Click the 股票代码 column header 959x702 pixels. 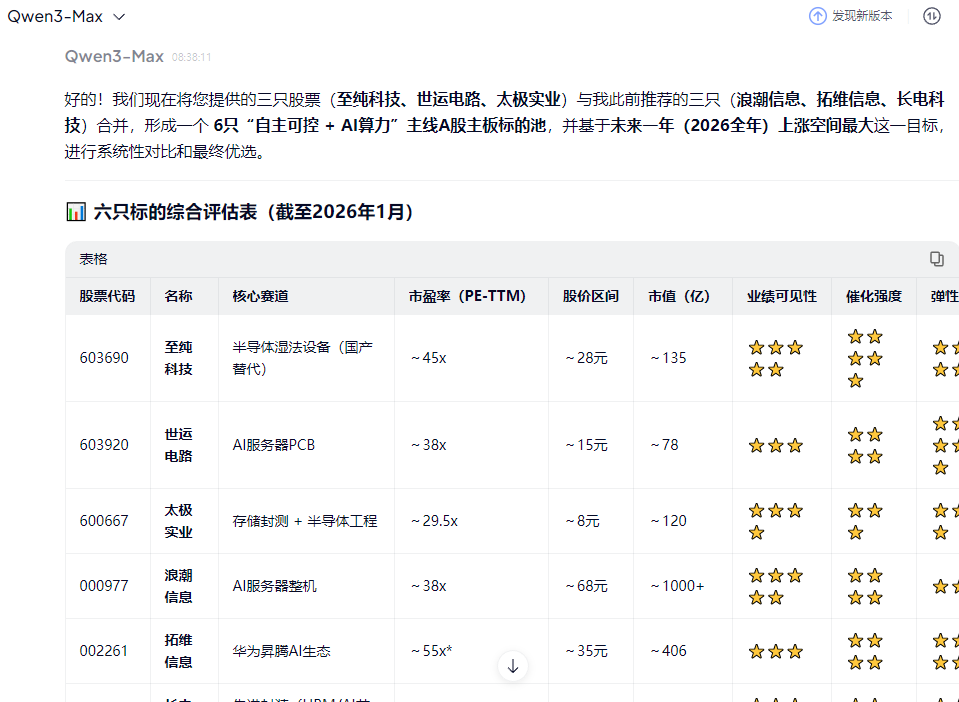(x=107, y=296)
